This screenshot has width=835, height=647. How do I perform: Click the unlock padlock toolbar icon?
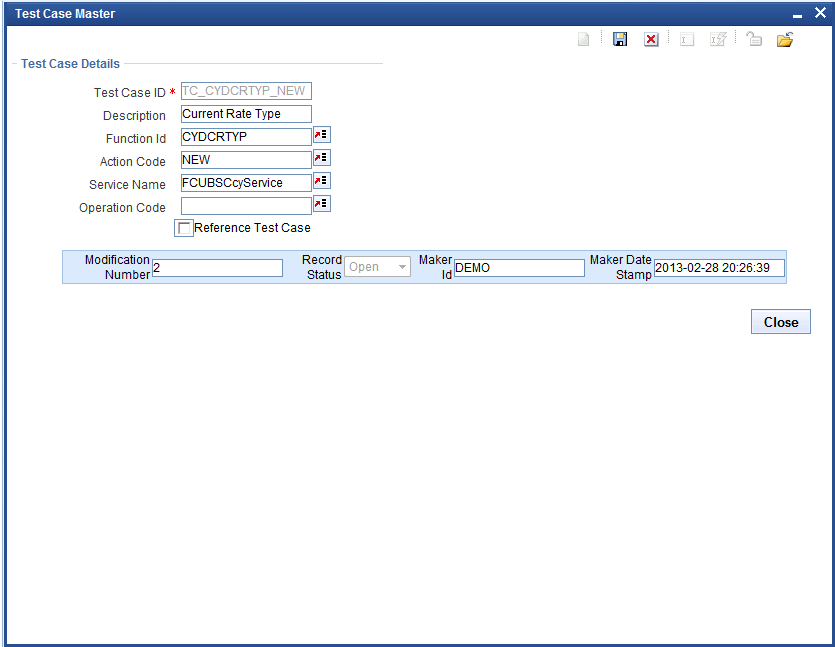coord(754,39)
